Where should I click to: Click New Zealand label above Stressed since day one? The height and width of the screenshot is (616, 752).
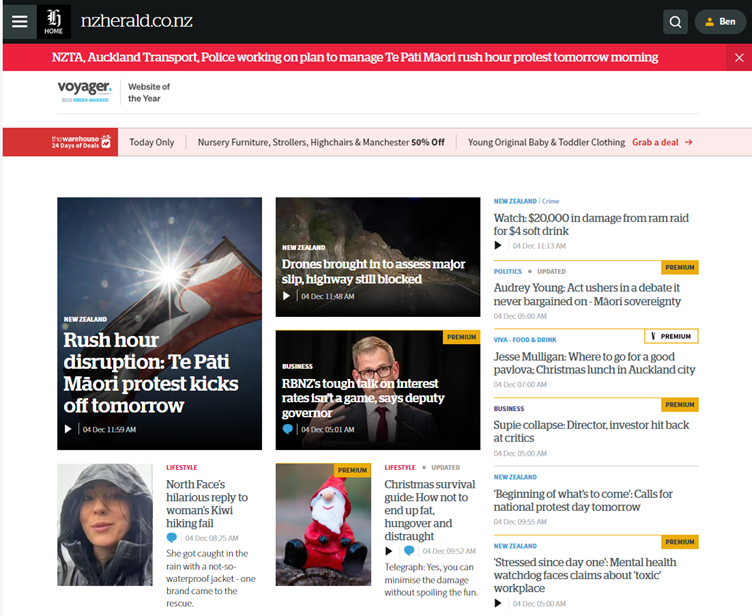(x=515, y=546)
